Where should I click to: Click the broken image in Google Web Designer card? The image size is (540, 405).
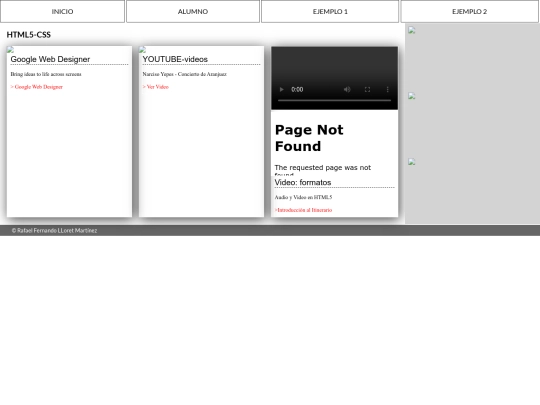10,50
